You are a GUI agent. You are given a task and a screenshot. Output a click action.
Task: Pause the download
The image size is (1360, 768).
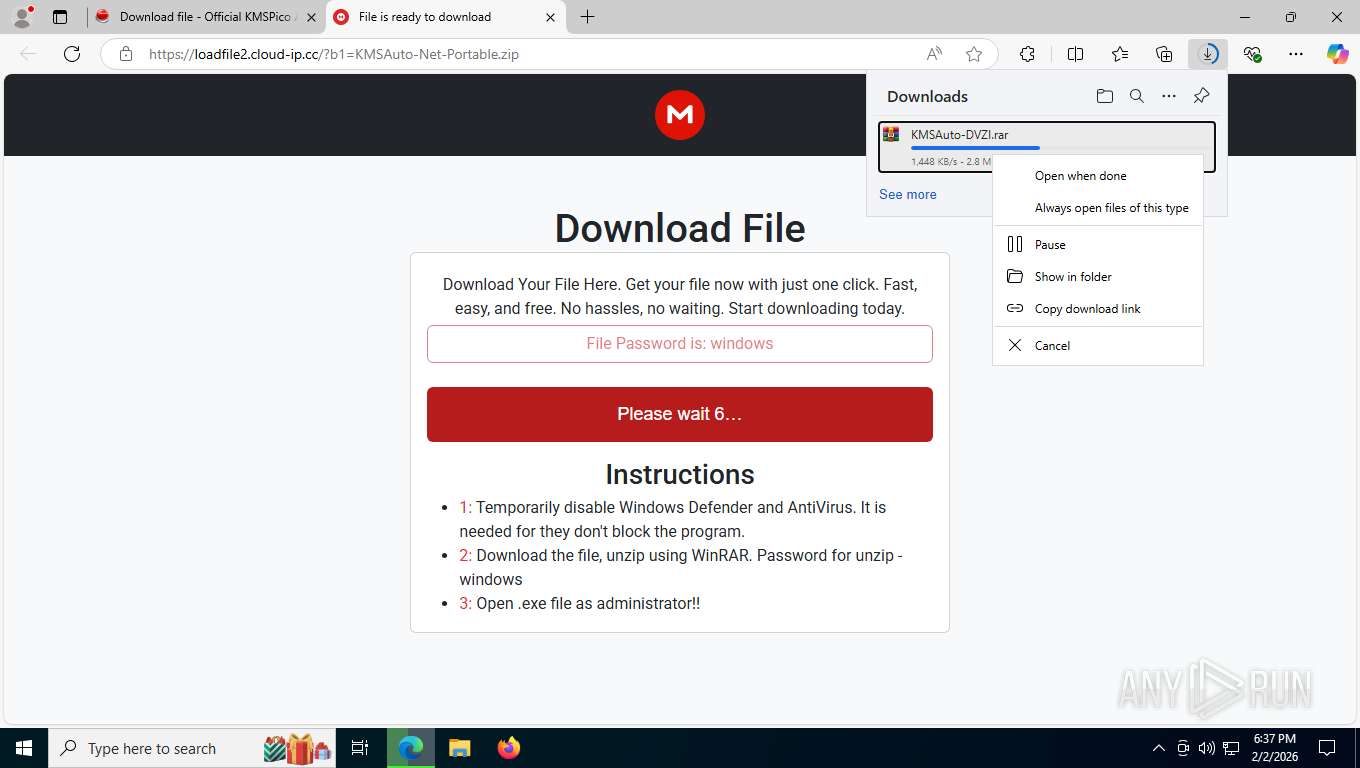point(1098,245)
